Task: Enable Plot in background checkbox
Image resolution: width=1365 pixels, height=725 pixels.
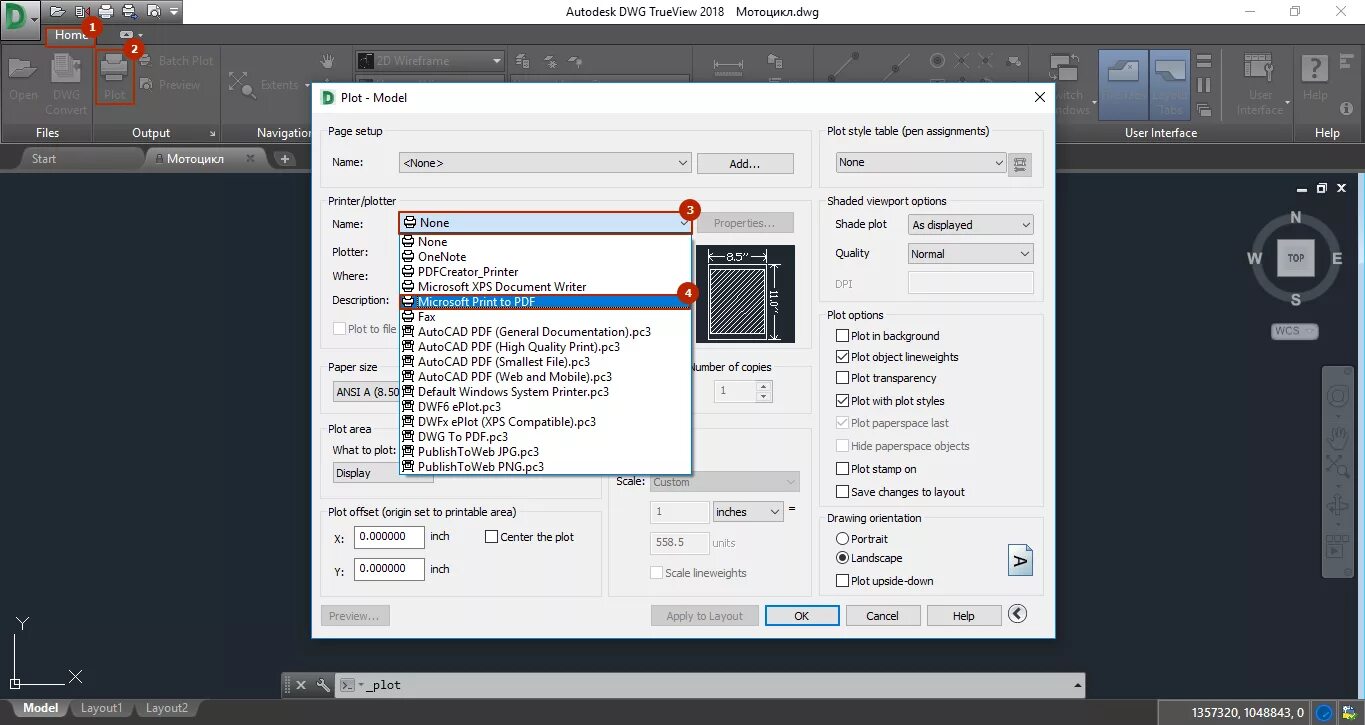Action: [842, 336]
